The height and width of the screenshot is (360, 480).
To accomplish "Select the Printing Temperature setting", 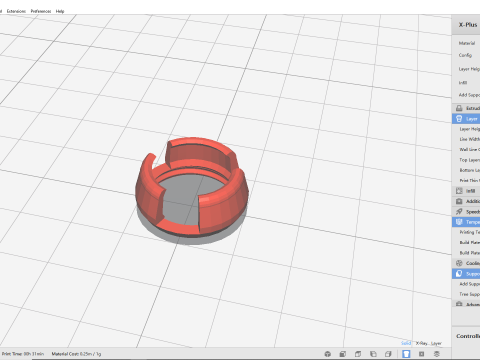I will [470, 232].
